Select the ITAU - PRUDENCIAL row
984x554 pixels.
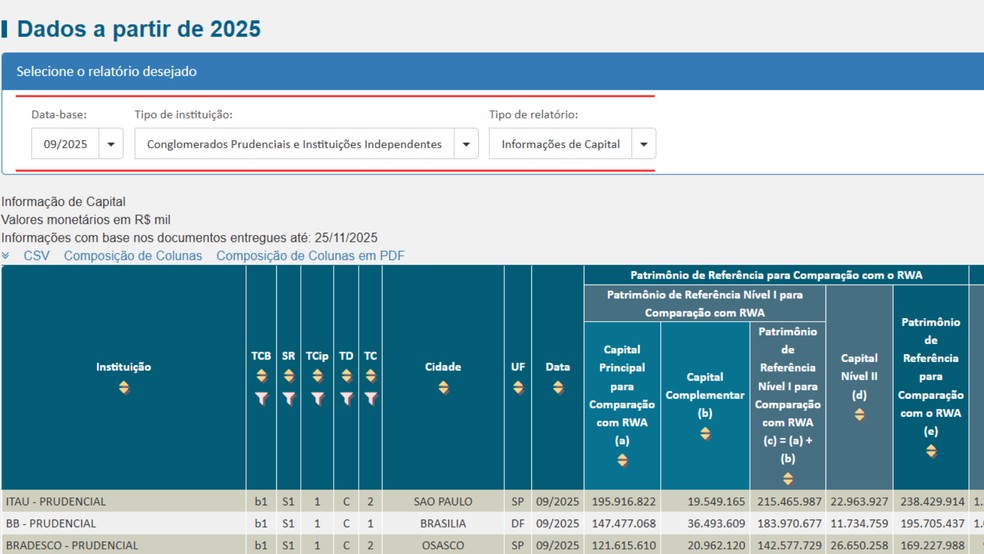(x=56, y=501)
